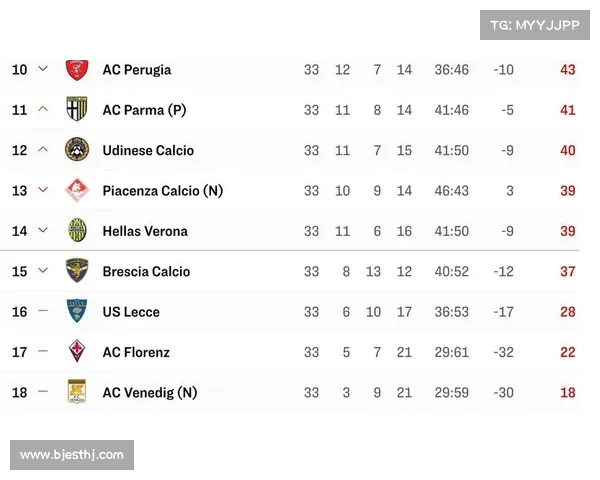Open the Udinese Calcio logo
The image size is (600, 480).
77,149
